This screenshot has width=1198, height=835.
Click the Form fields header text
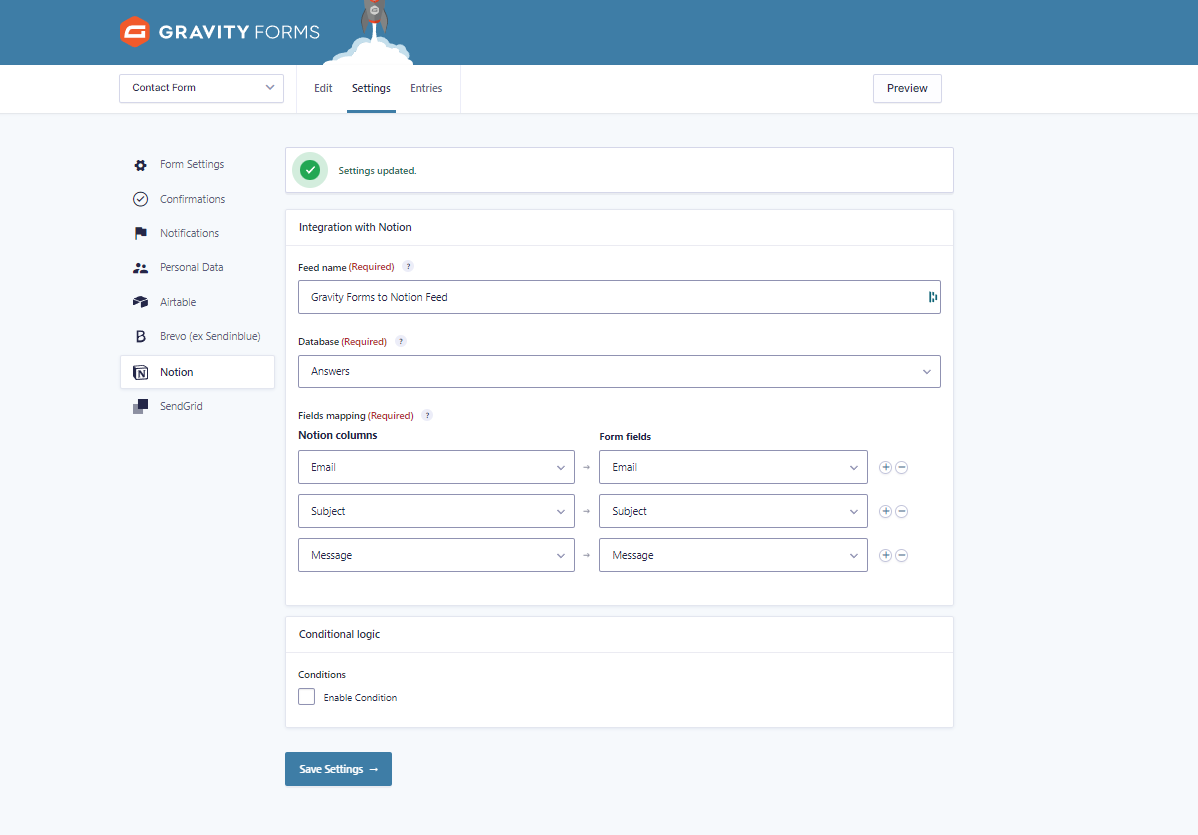pos(625,437)
